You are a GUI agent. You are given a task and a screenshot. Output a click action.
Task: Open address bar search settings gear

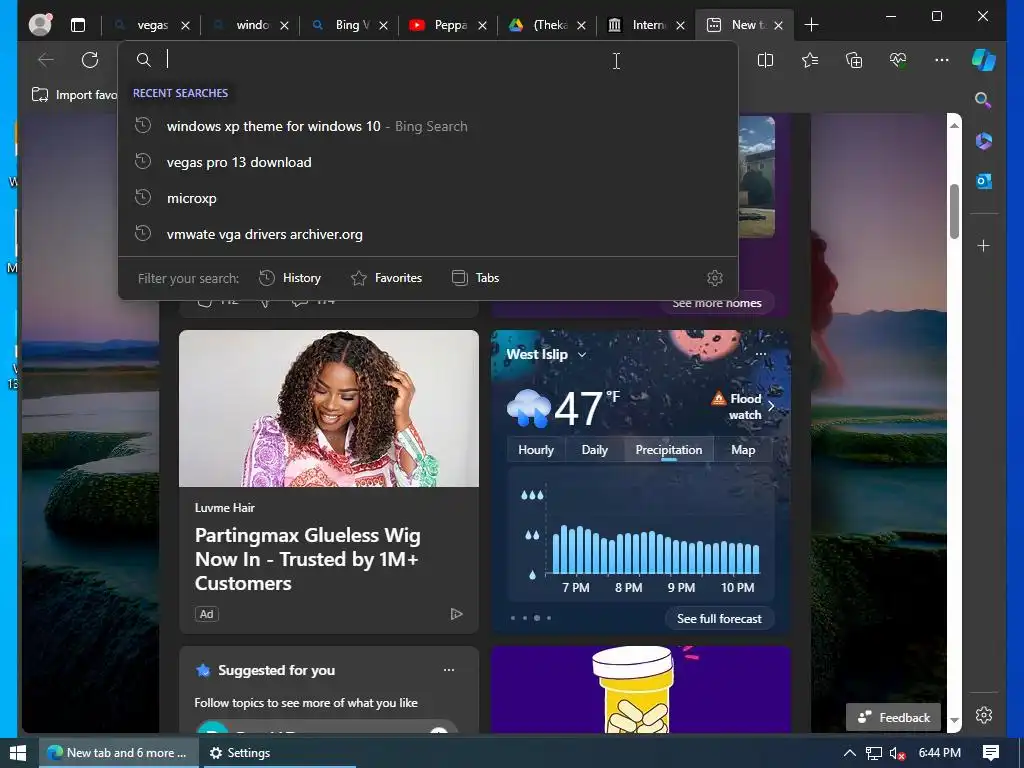[x=715, y=278]
